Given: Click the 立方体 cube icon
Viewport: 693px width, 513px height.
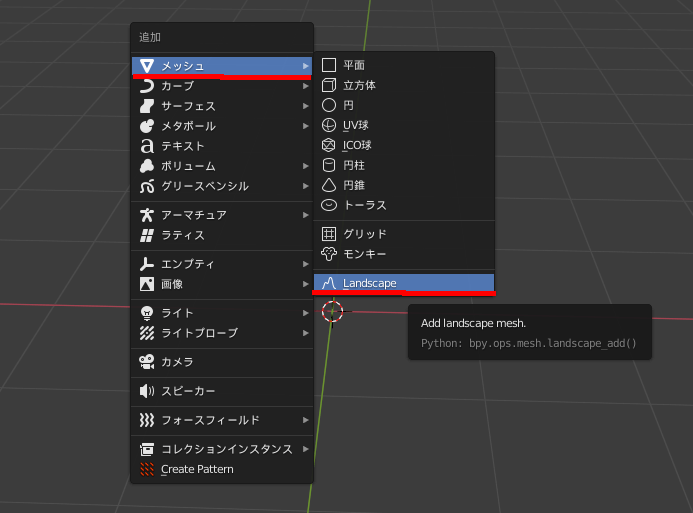Looking at the screenshot, I should point(329,85).
